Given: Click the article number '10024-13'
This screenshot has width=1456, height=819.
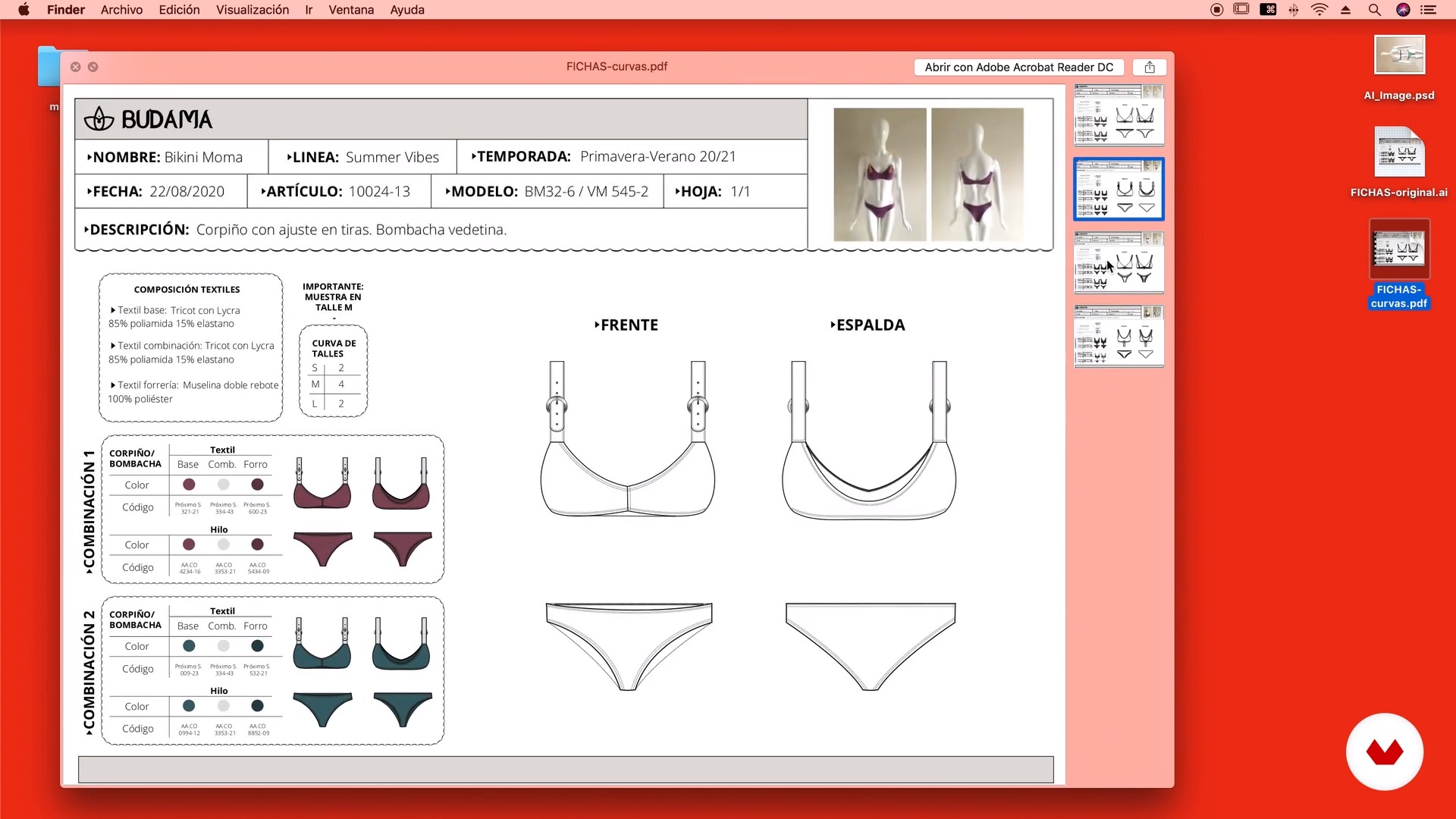Looking at the screenshot, I should 379,191.
